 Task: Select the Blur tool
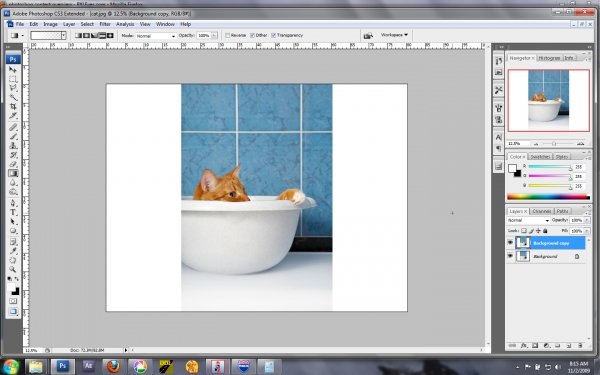[13, 183]
